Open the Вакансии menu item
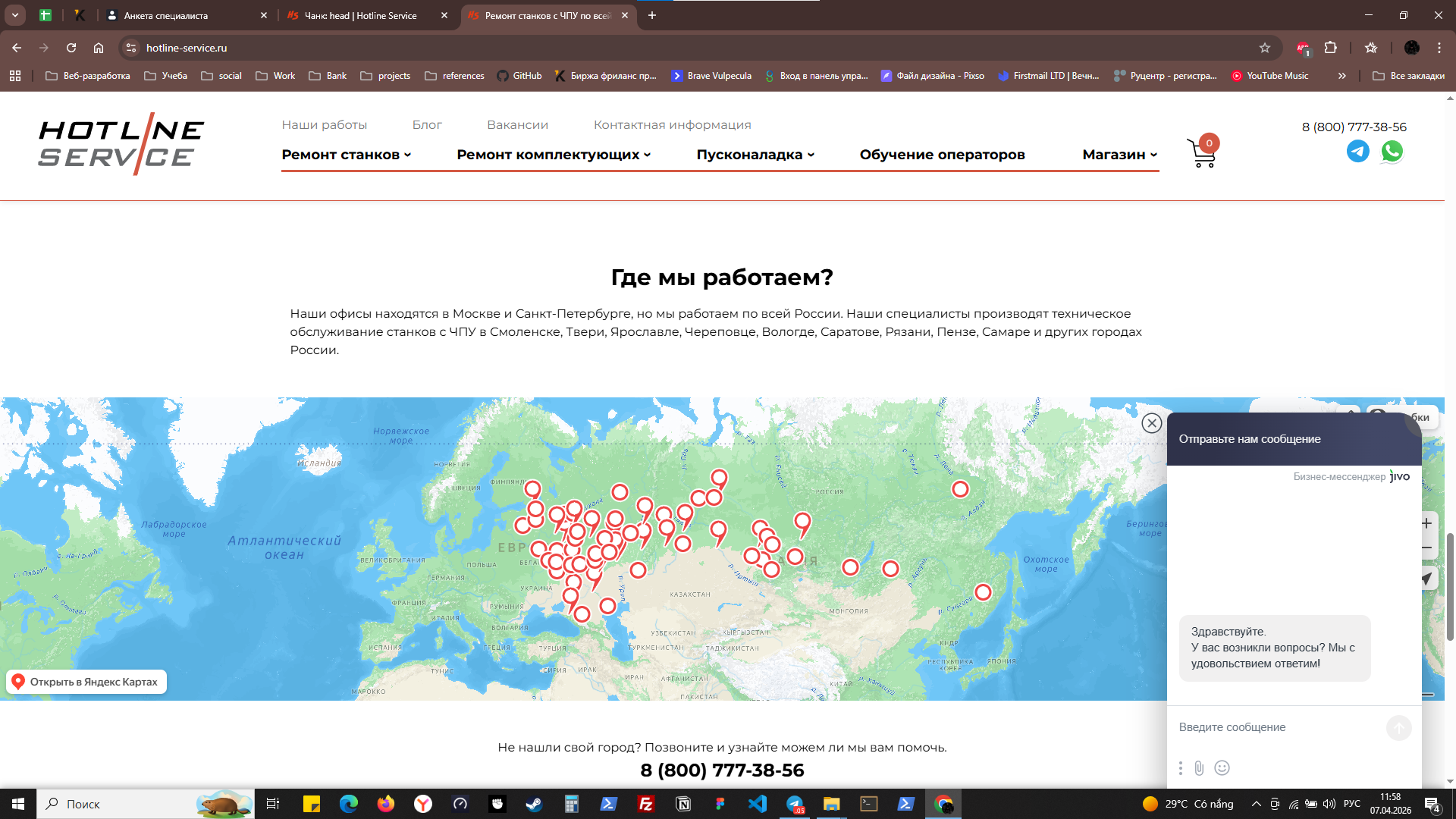Image resolution: width=1456 pixels, height=819 pixels. coord(517,125)
